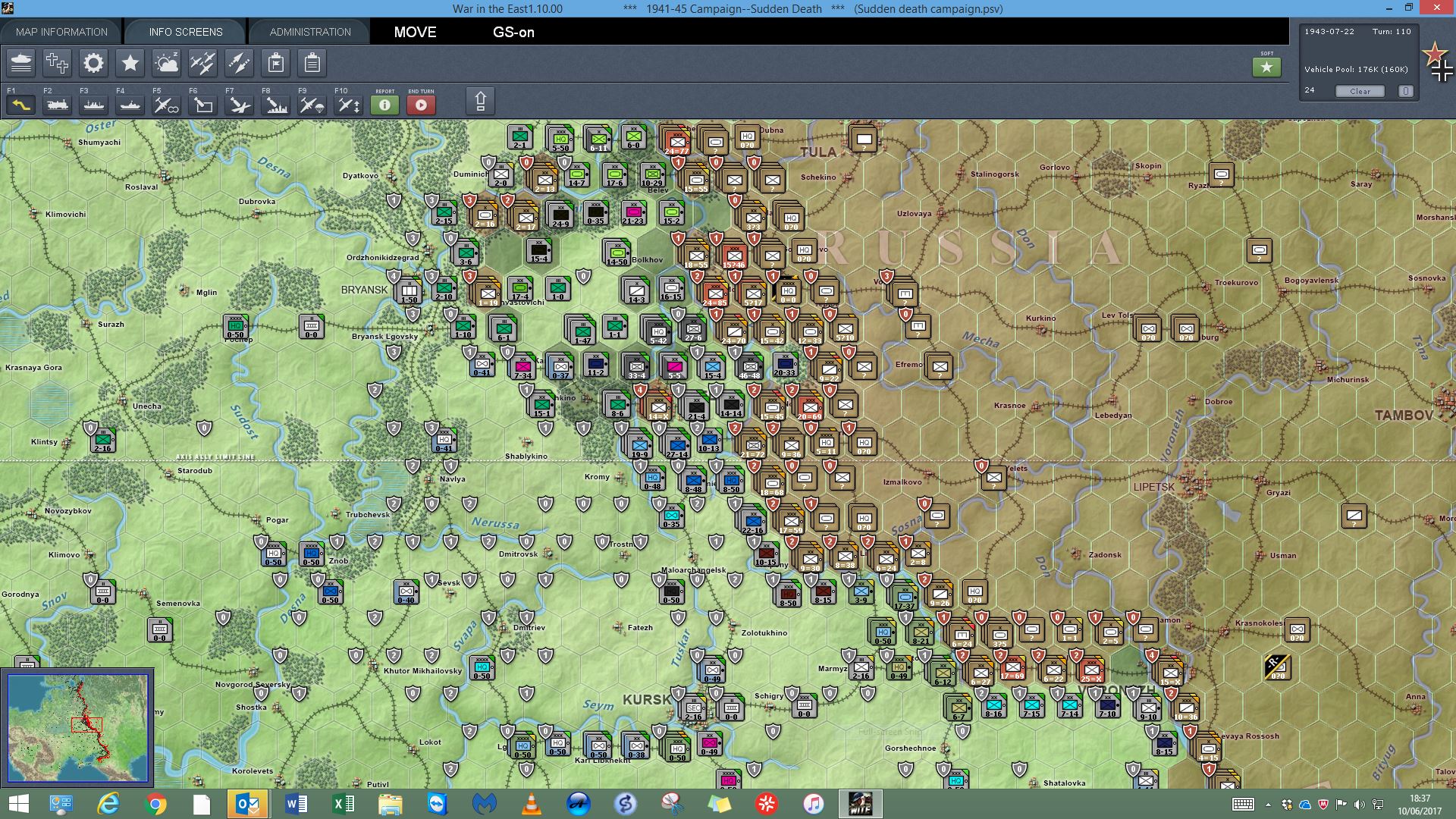Viewport: 1456px width, 819px height.
Task: Toggle the SOFT factors green star button
Action: pyautogui.click(x=1266, y=67)
